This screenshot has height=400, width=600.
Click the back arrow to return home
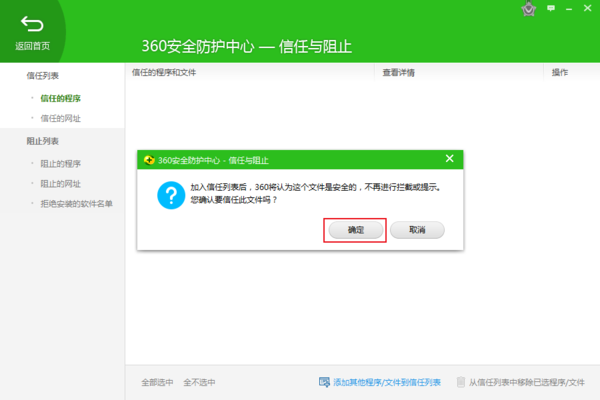[32, 25]
